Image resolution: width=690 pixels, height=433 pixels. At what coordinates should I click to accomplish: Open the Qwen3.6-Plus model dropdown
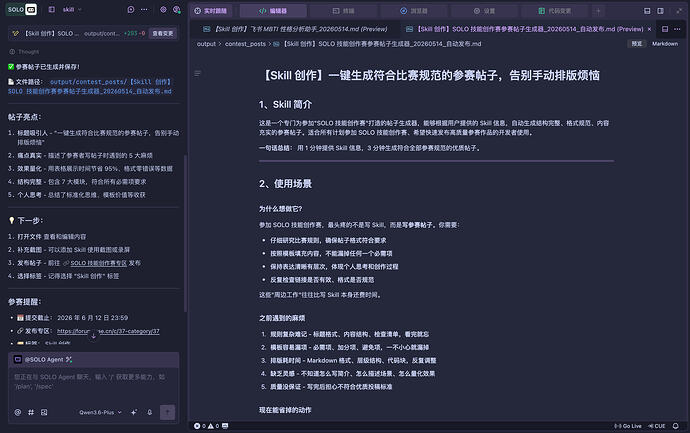point(100,412)
